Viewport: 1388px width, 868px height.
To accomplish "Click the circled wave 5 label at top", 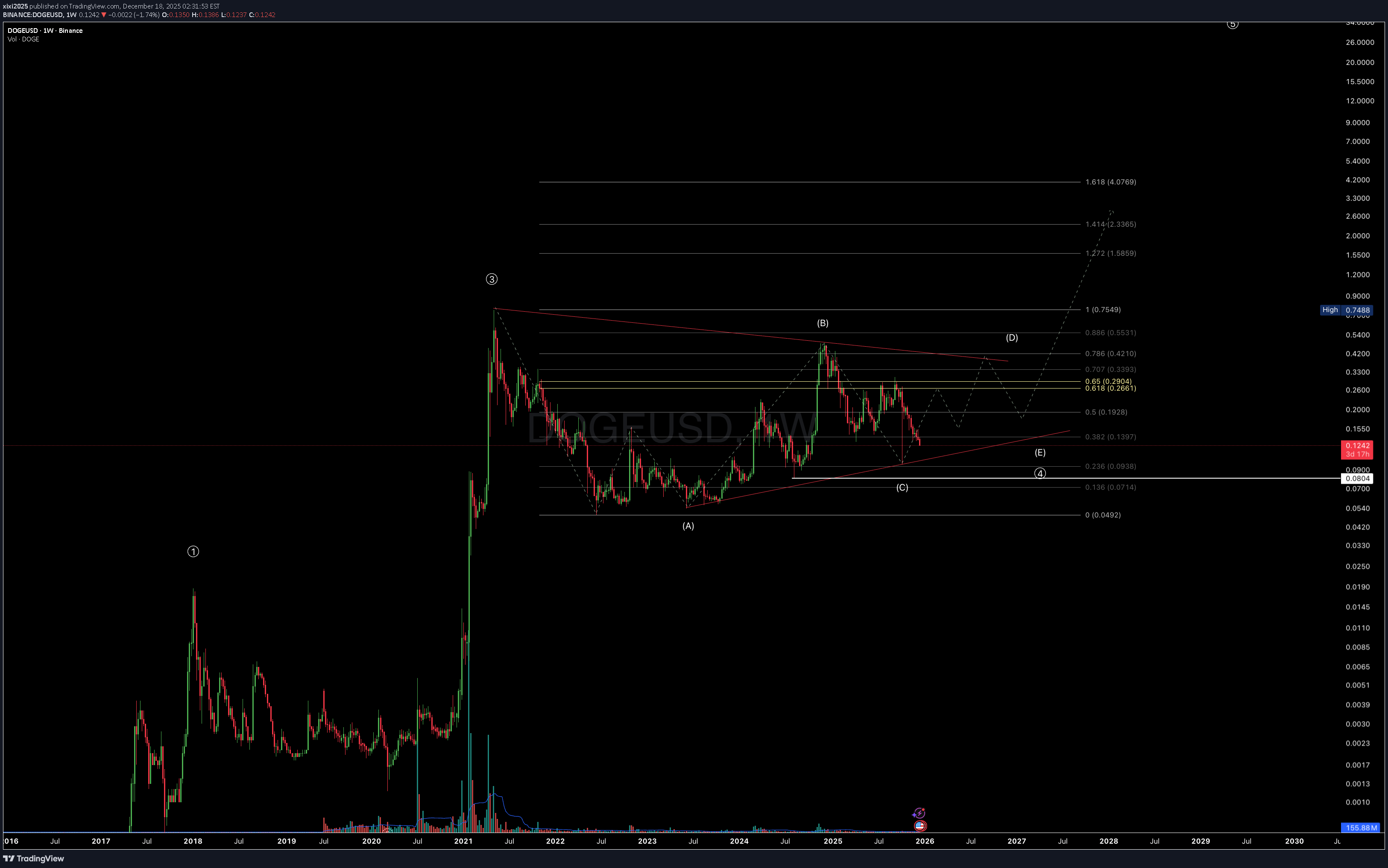I will pos(1233,24).
